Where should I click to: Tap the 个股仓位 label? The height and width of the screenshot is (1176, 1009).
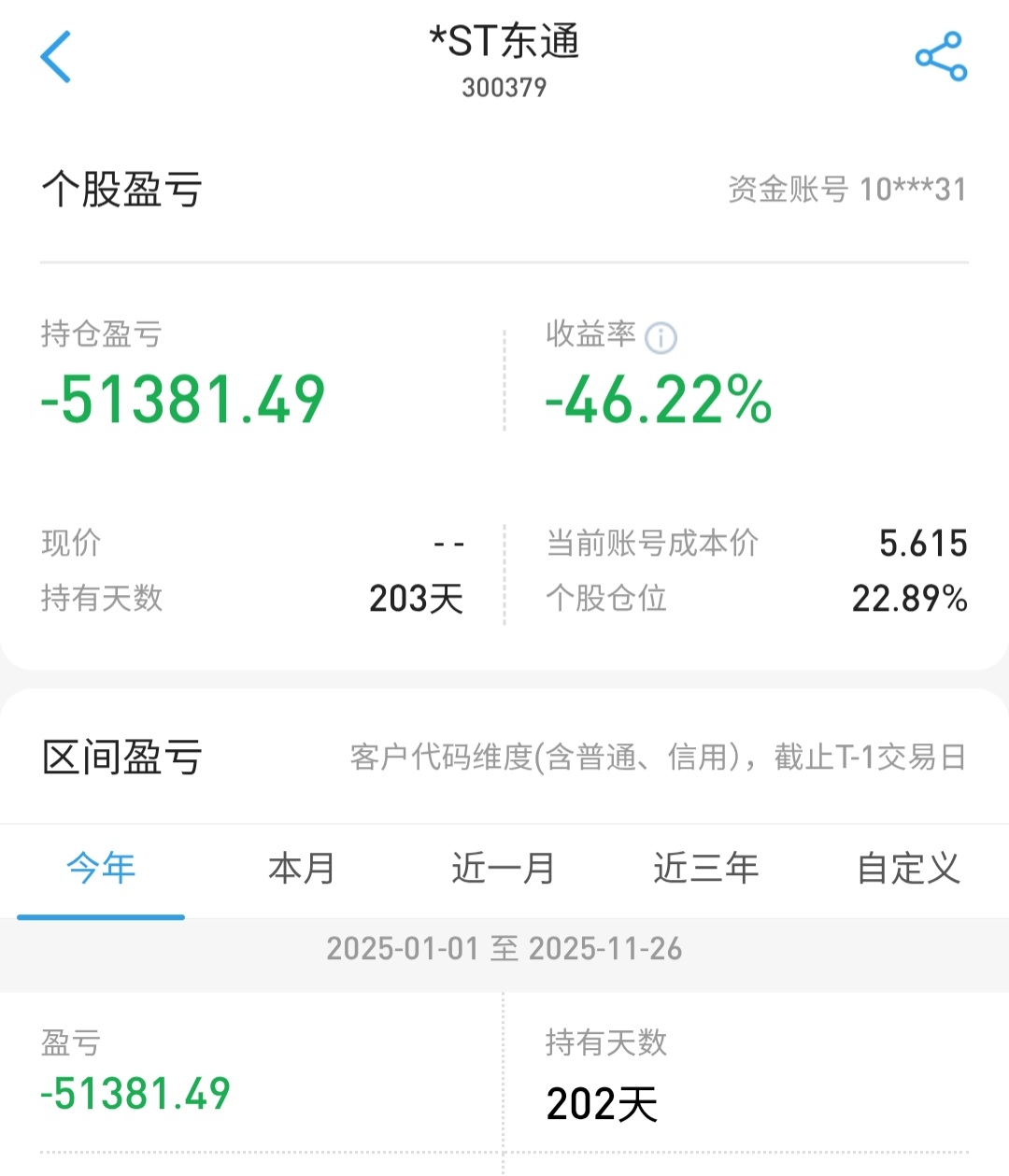coord(606,598)
